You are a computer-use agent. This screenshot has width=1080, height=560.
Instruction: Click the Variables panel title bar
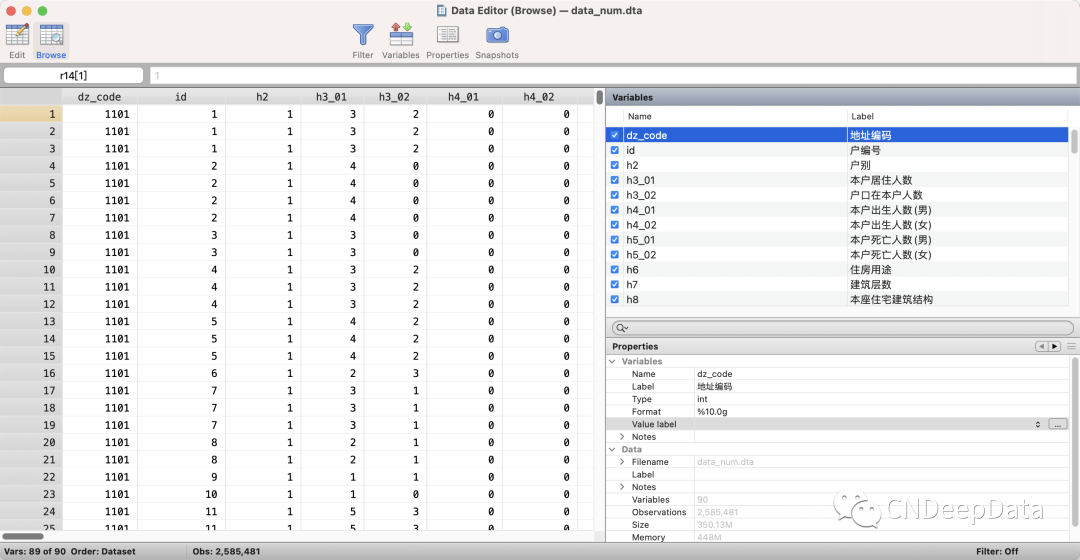click(842, 97)
